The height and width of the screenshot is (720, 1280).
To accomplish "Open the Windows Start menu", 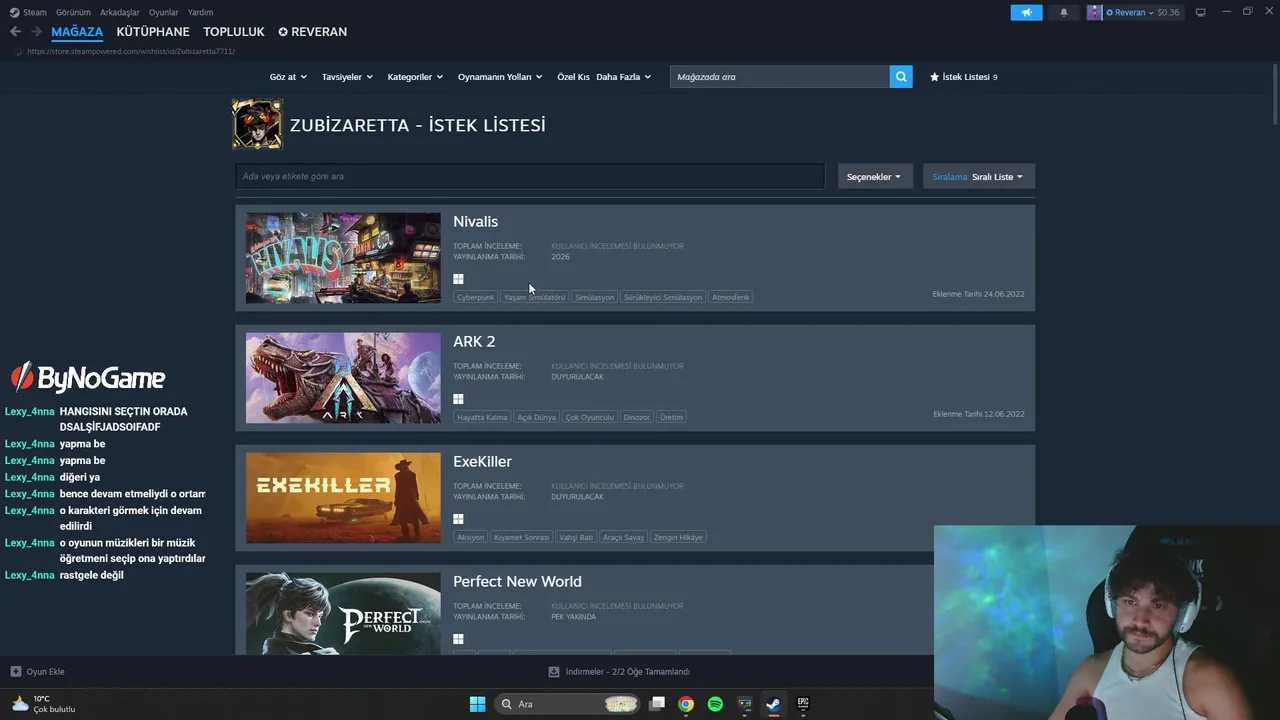I will click(x=477, y=704).
